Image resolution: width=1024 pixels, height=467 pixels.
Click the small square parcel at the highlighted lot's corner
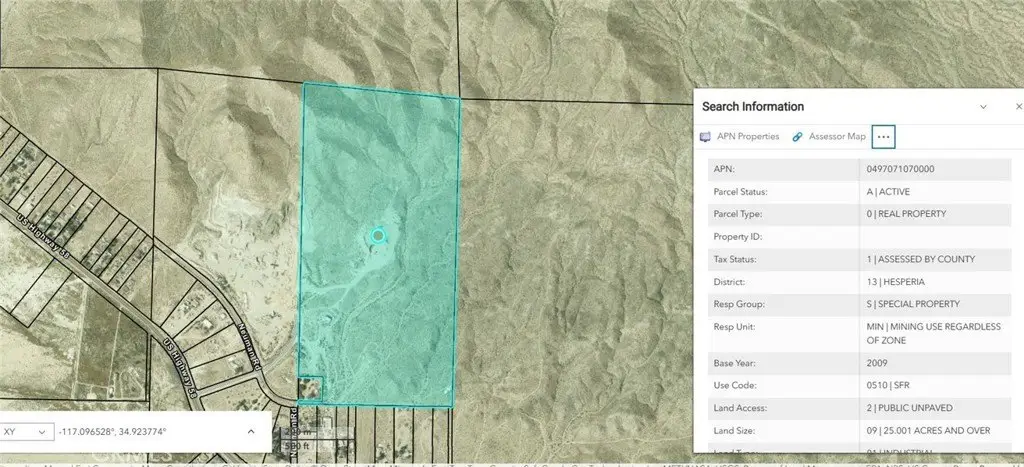pyautogui.click(x=311, y=390)
